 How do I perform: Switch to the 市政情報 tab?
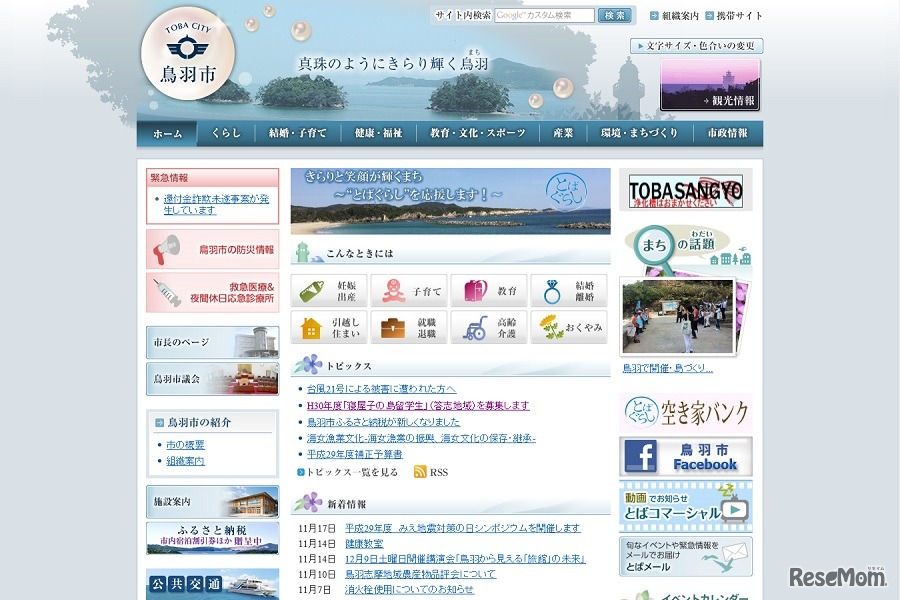pyautogui.click(x=730, y=131)
